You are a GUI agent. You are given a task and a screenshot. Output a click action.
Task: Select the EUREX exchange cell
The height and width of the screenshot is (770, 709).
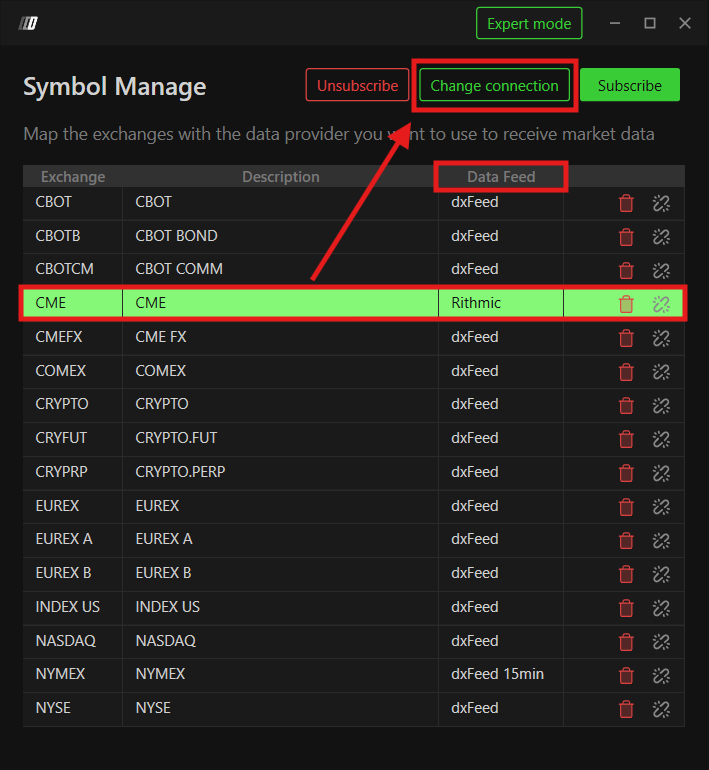(73, 506)
